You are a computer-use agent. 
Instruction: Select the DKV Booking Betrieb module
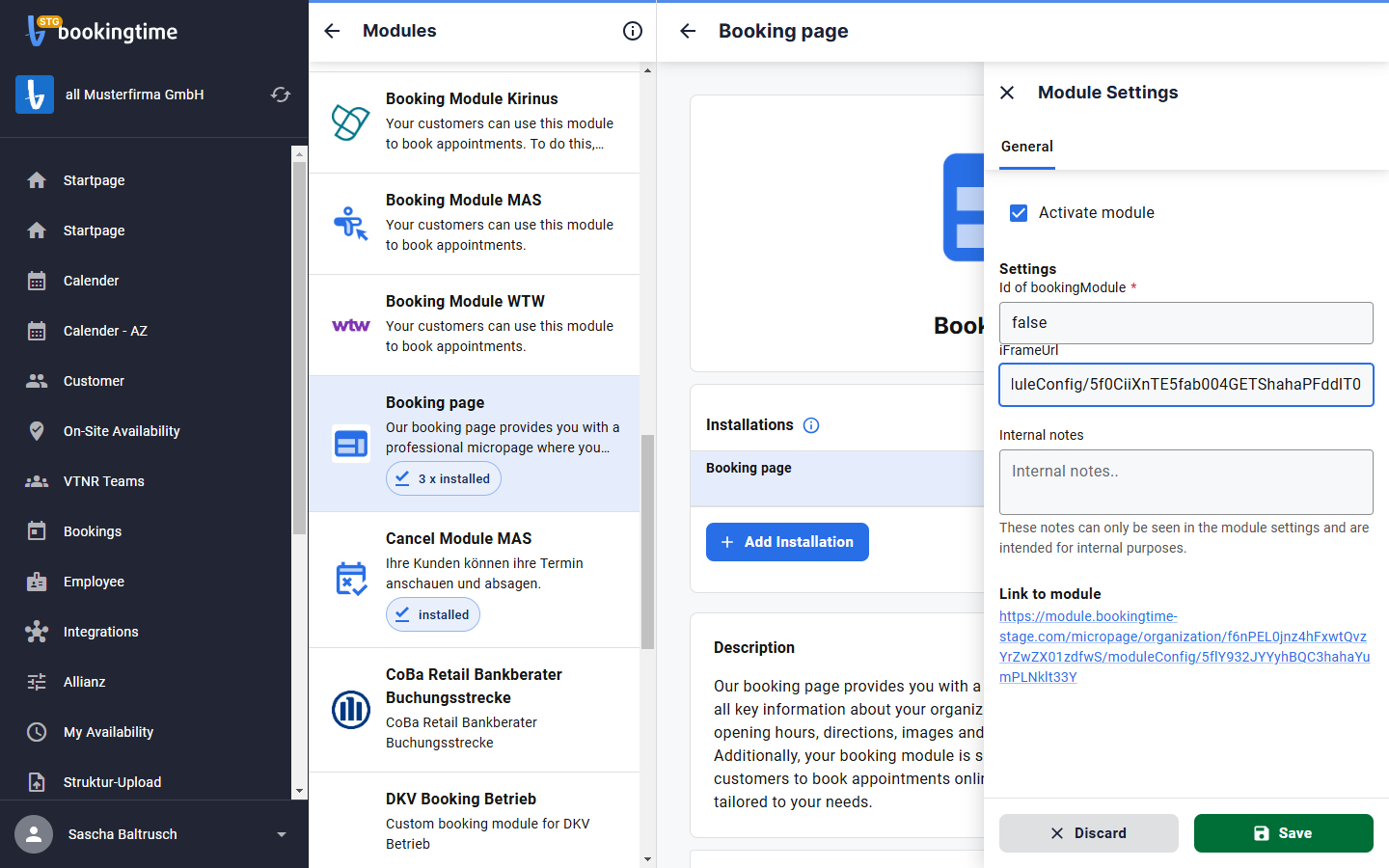coord(474,820)
